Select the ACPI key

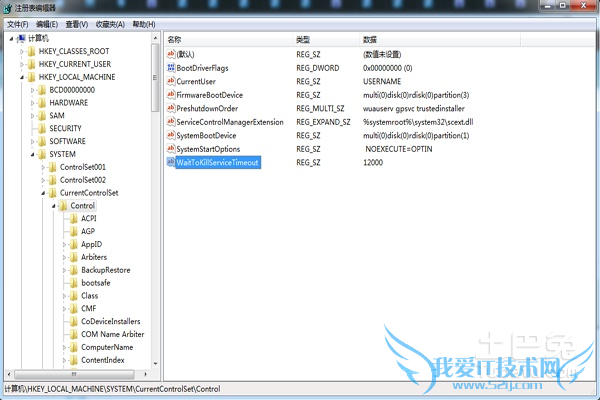point(89,219)
